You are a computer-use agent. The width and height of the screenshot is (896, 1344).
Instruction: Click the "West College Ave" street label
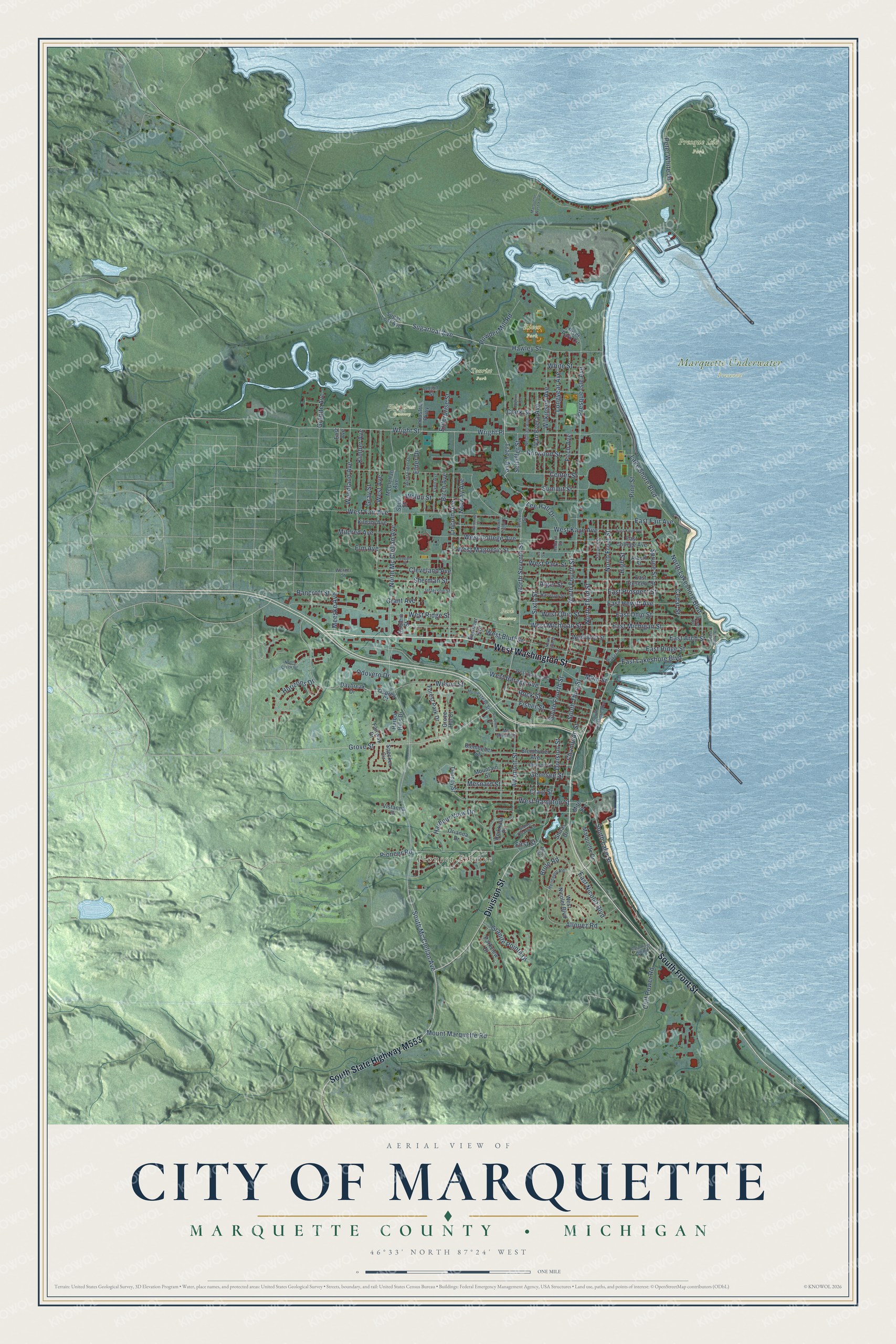tap(490, 538)
